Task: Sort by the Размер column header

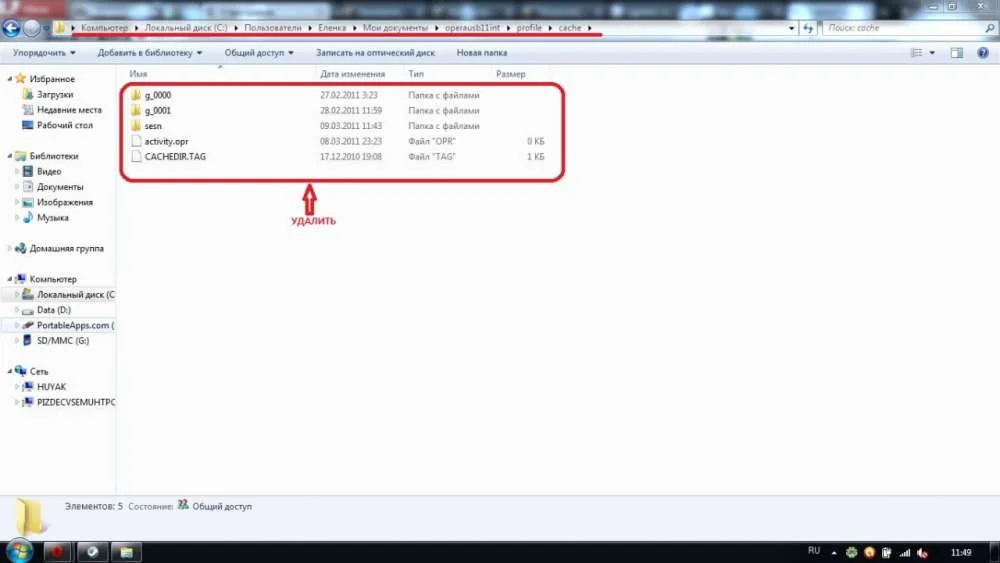Action: (x=511, y=74)
